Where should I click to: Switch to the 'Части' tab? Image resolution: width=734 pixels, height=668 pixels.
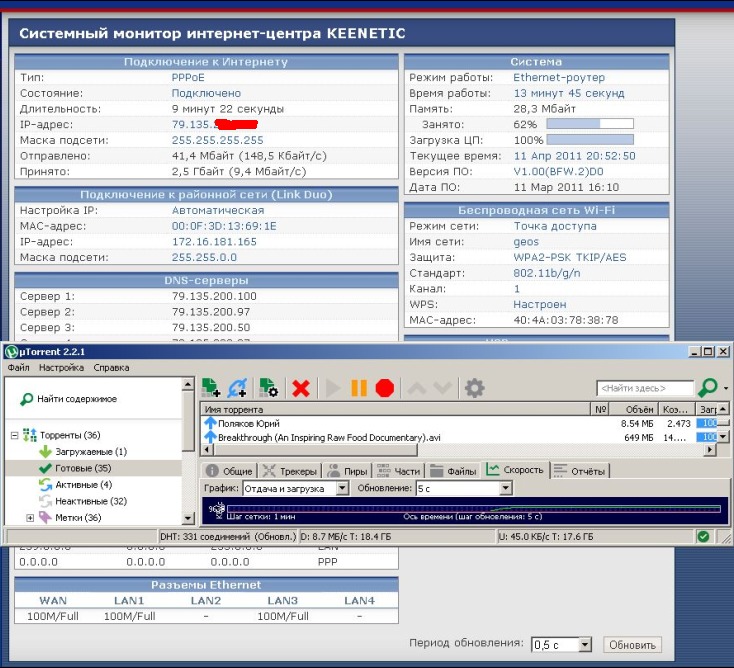point(399,471)
